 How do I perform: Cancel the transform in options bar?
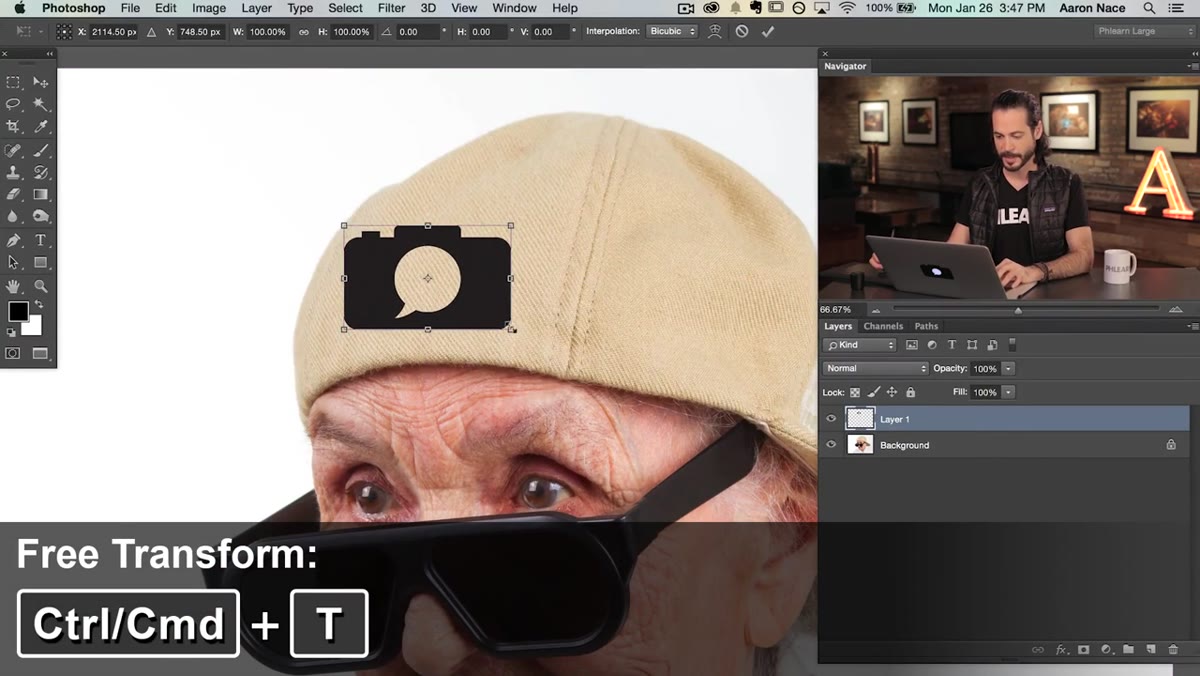741,31
